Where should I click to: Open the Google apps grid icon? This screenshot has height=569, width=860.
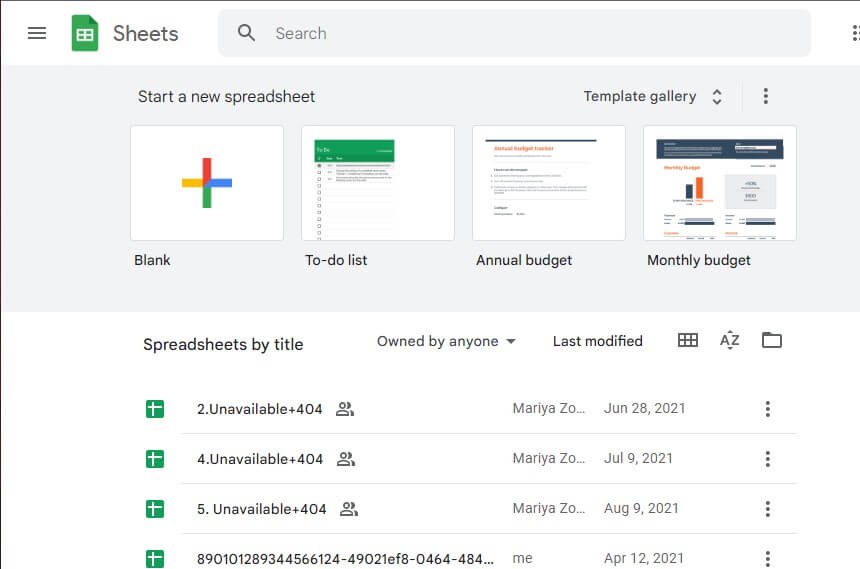click(856, 33)
